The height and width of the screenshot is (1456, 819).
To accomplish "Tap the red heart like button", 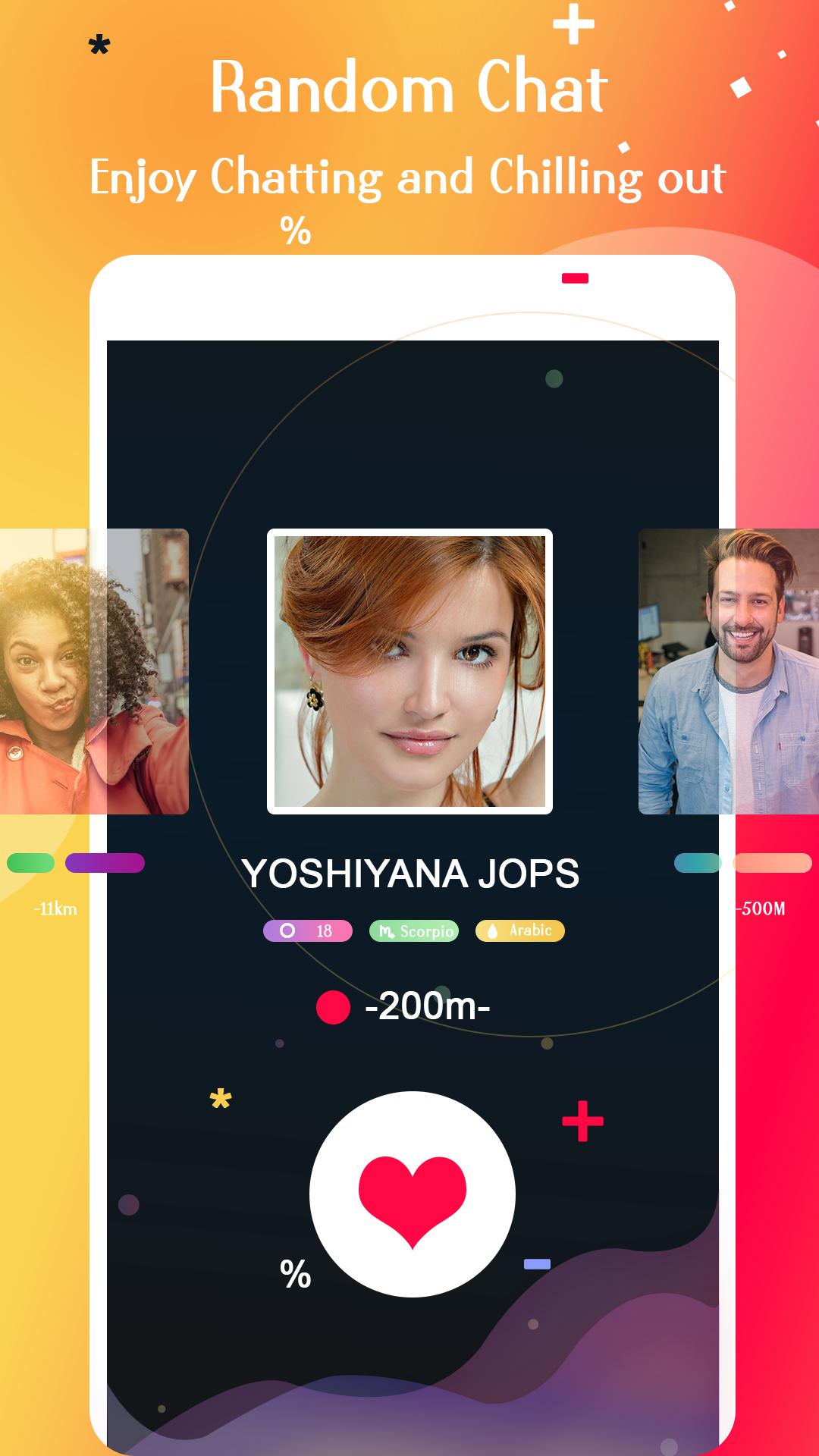I will [x=412, y=1194].
